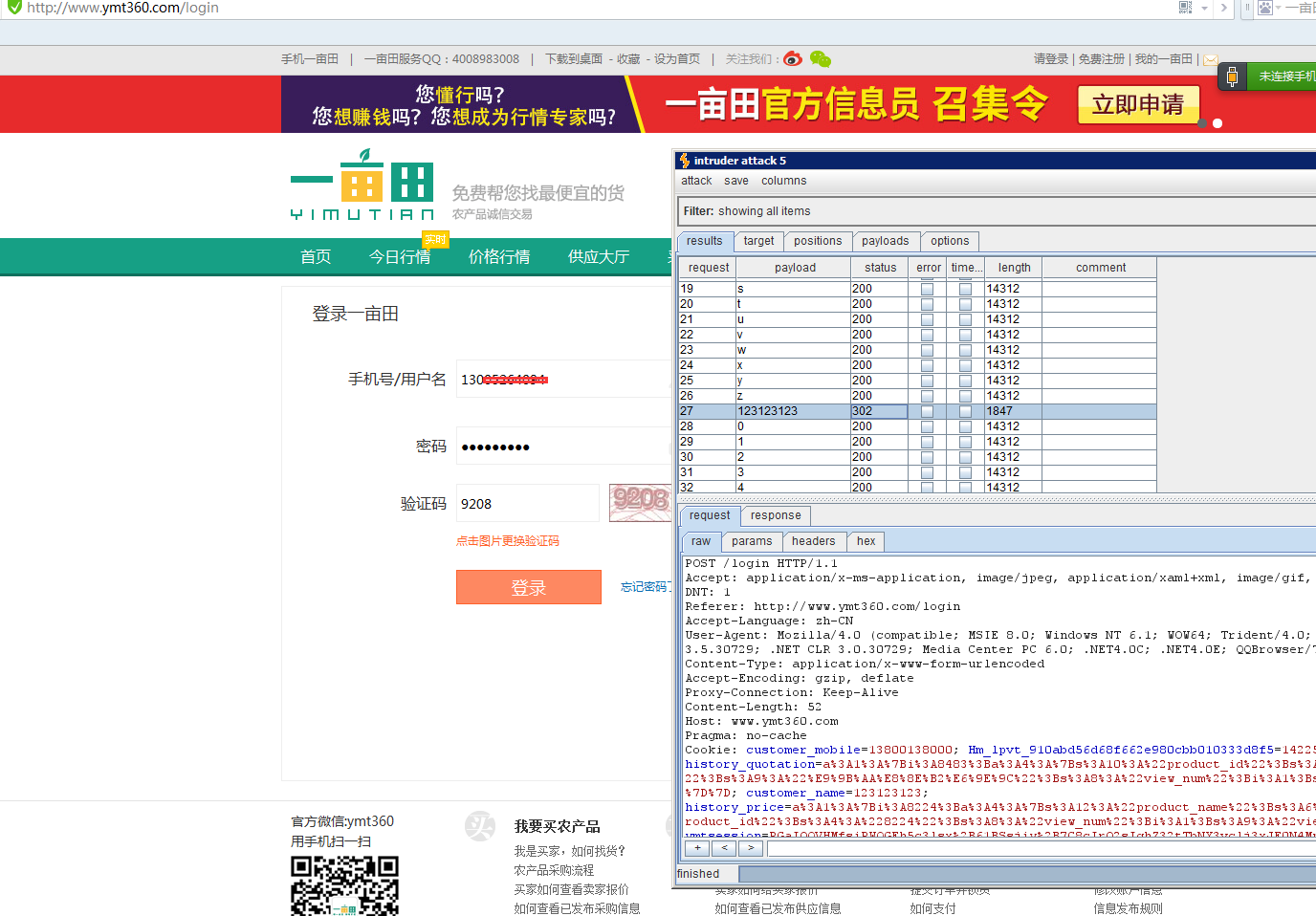Image resolution: width=1316 pixels, height=916 pixels.
Task: Click the QR code icon in address bar
Action: click(1185, 8)
